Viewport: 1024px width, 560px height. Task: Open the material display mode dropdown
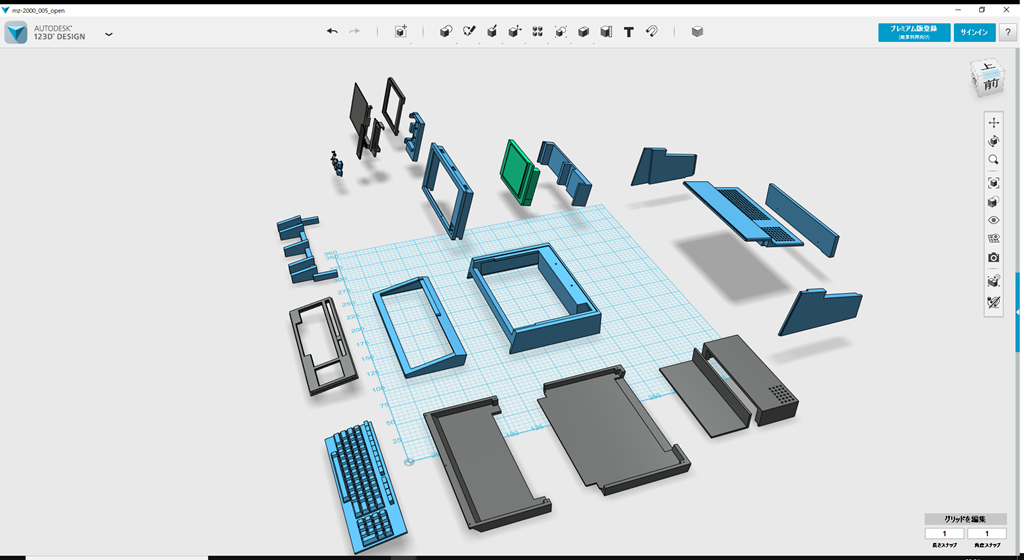[993, 202]
